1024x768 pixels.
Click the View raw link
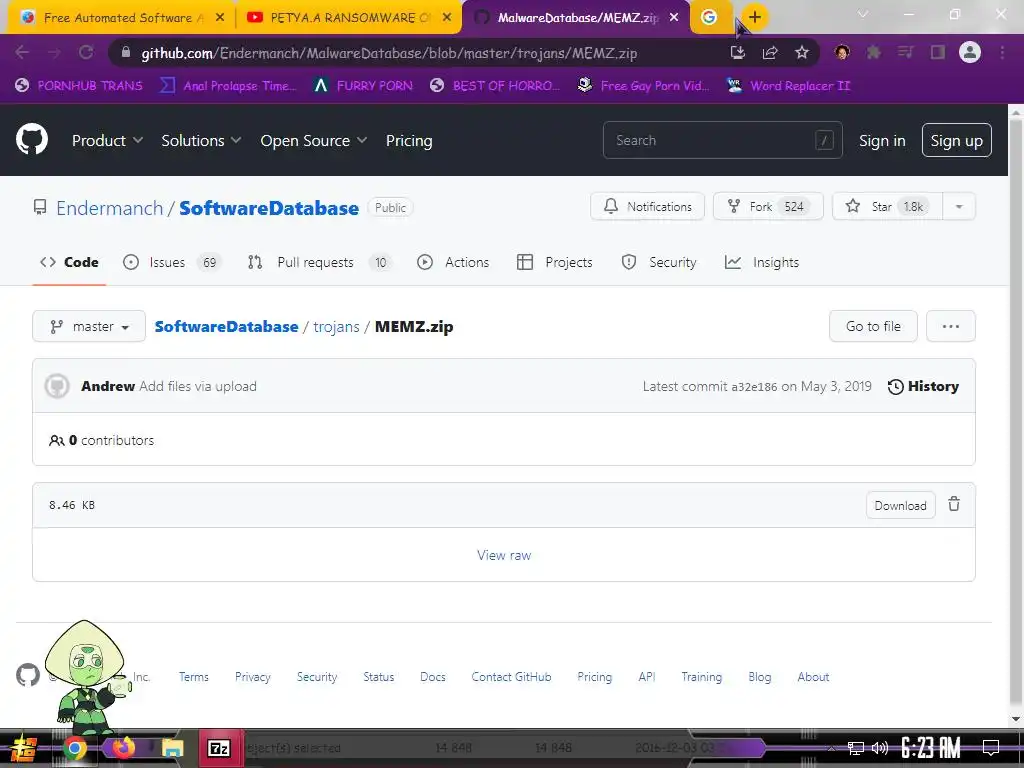[504, 555]
